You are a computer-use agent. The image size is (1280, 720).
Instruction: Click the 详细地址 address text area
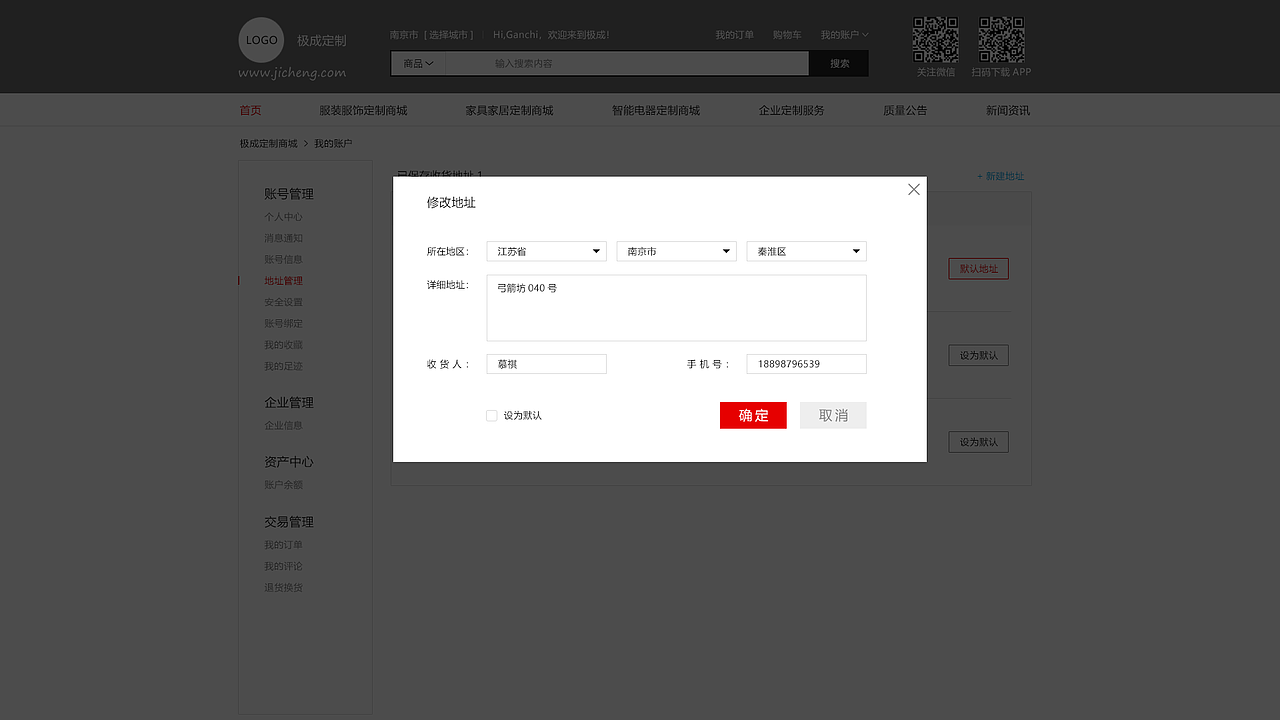(676, 308)
